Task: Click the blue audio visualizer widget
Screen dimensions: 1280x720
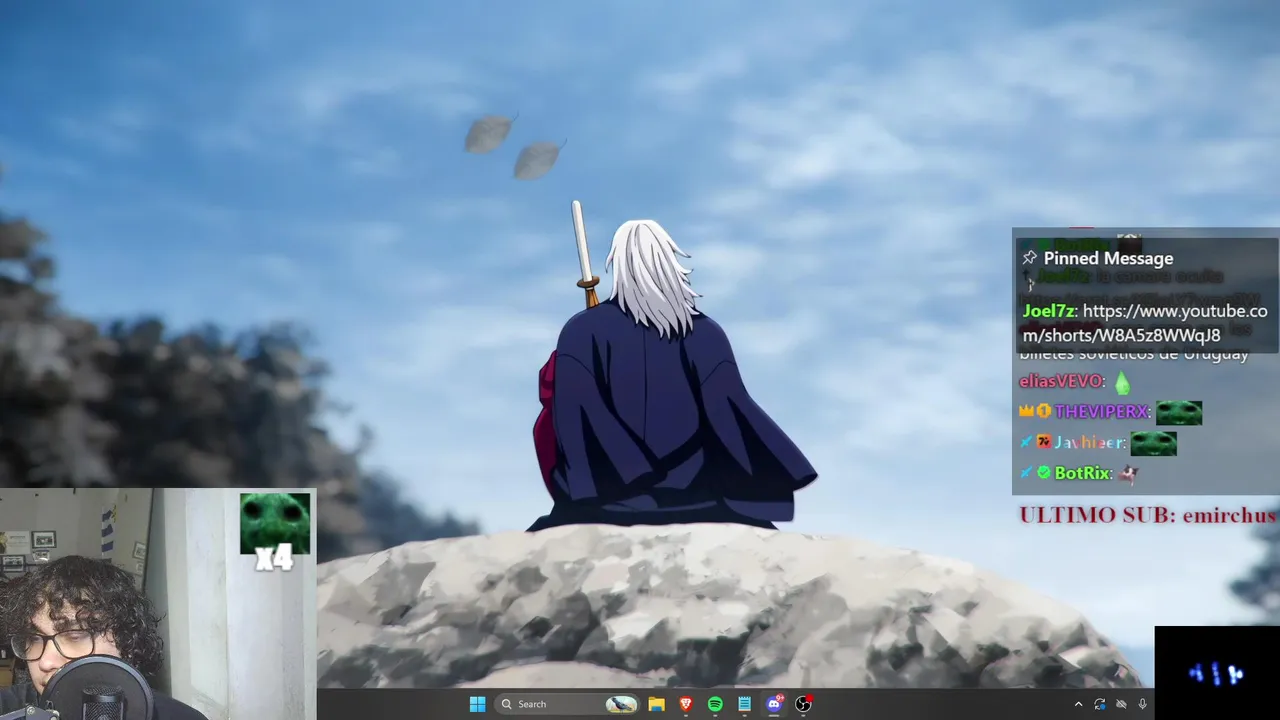Action: click(x=1216, y=673)
